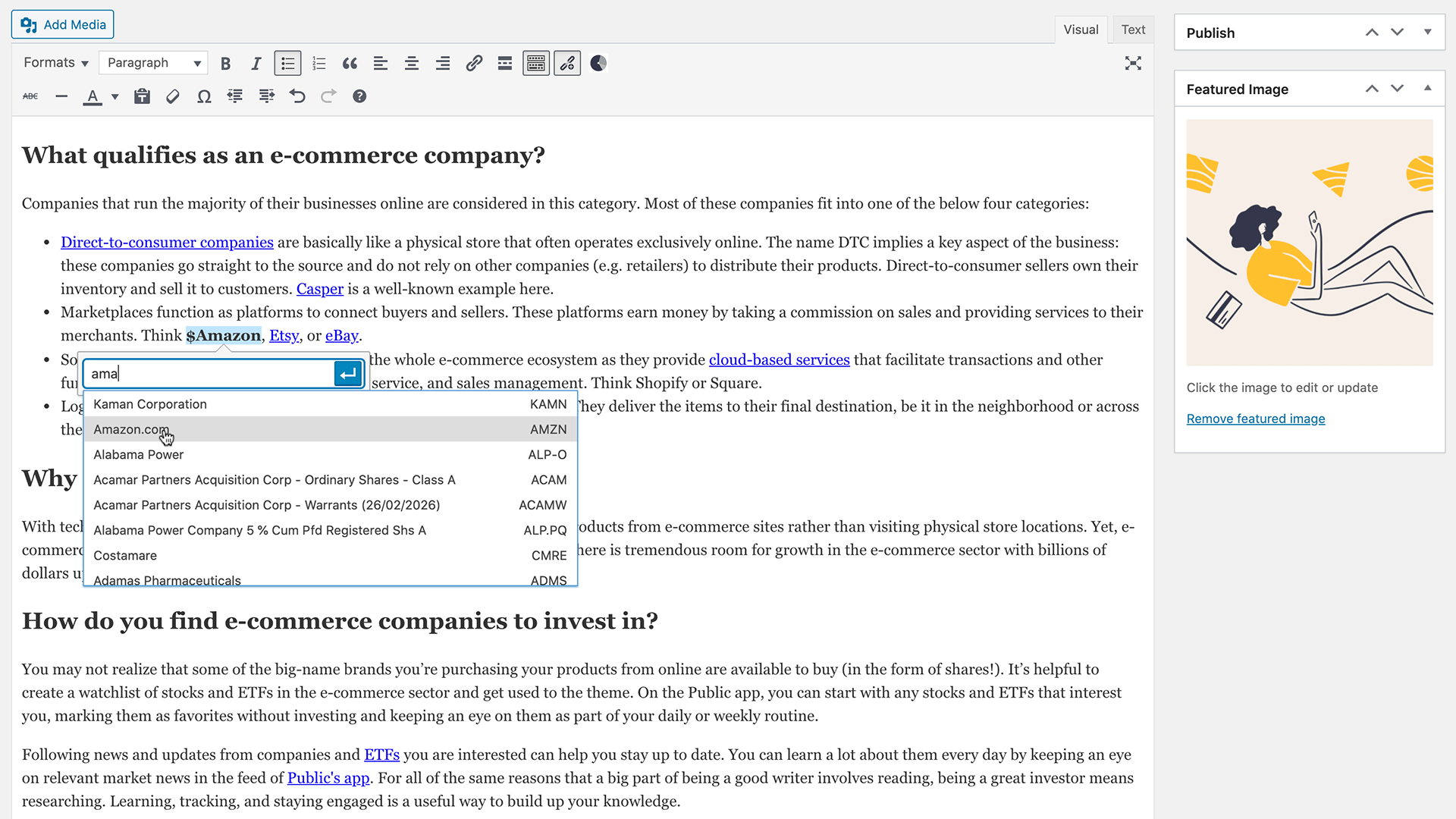This screenshot has height=819, width=1456.
Task: Align text center
Action: 412,63
